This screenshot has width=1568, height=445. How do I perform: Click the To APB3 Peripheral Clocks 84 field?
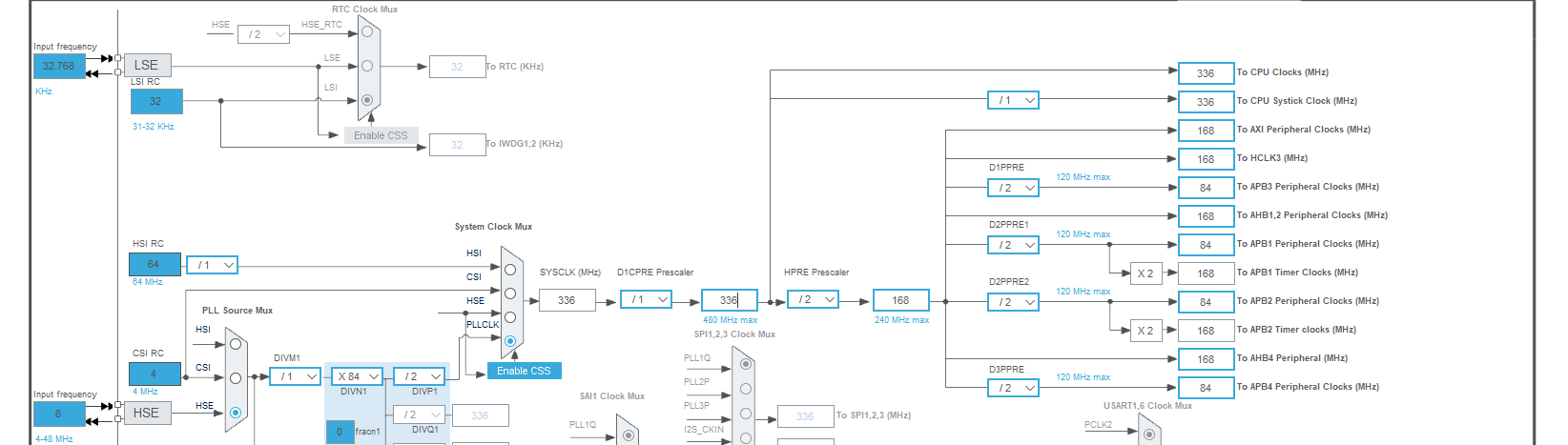1207,188
